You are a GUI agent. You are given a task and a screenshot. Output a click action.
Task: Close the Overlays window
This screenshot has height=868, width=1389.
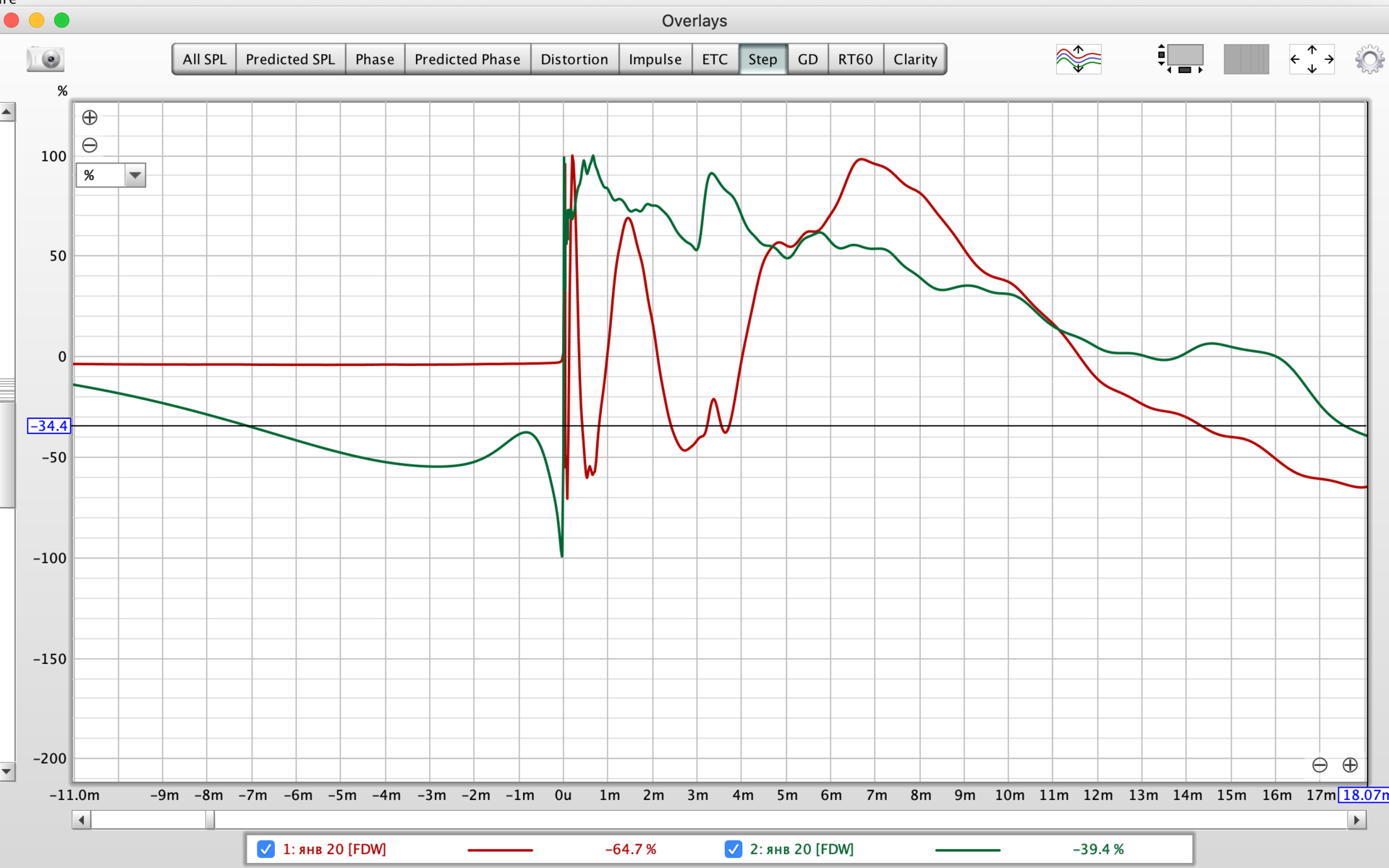point(12,20)
